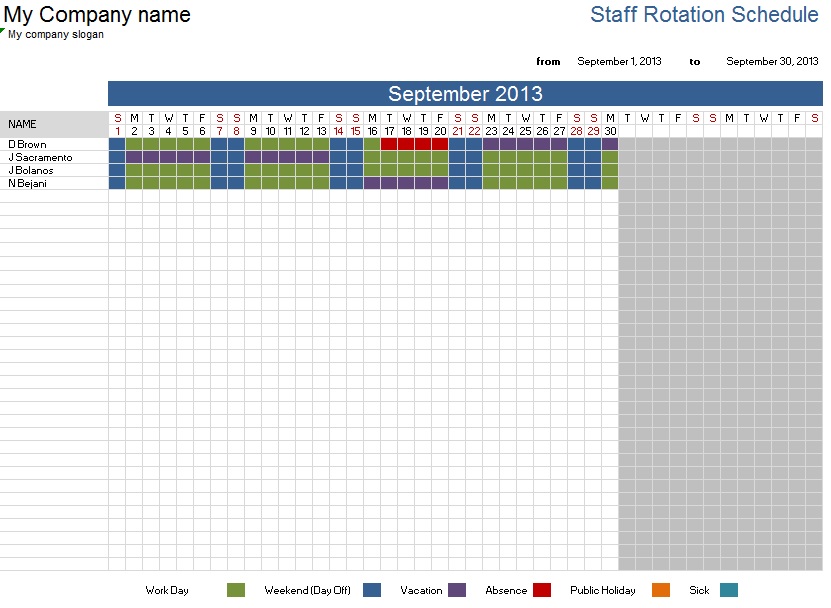This screenshot has height=608, width=831.
Task: Click N Bejani's vacation cell on day 17
Action: [x=389, y=183]
